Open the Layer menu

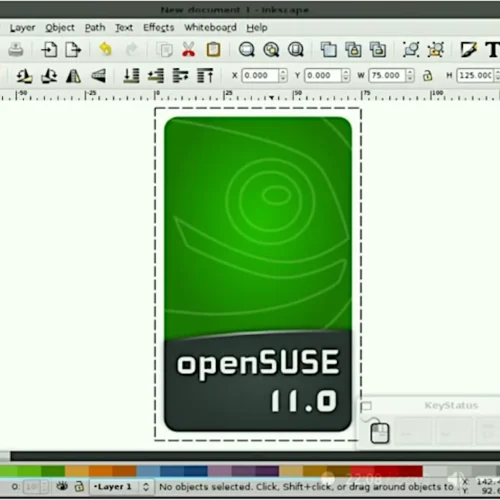[22, 28]
